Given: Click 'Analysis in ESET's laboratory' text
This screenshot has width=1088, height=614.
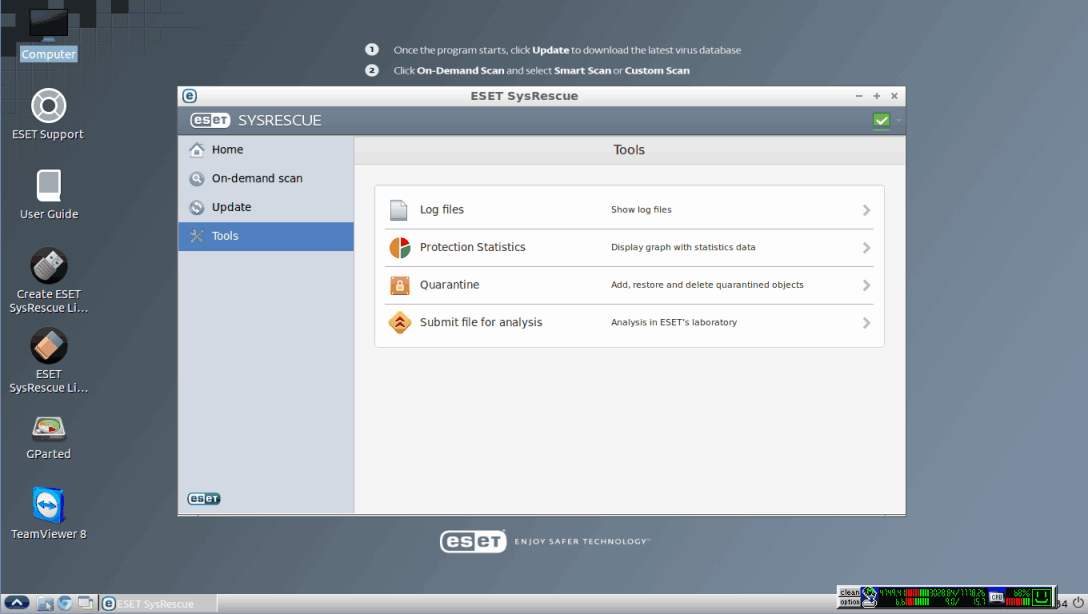Looking at the screenshot, I should 674,322.
